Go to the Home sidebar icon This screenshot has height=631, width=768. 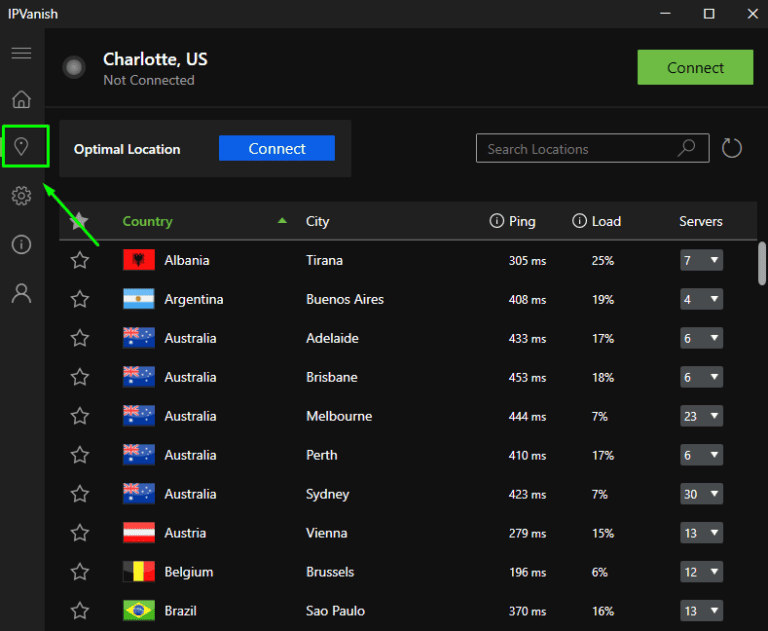[21, 99]
